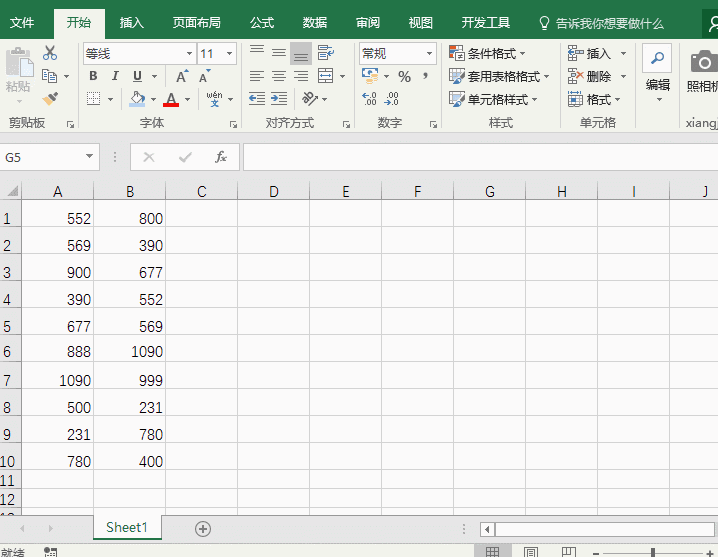718x557 pixels.
Task: Toggle bold formatting
Action: click(93, 76)
